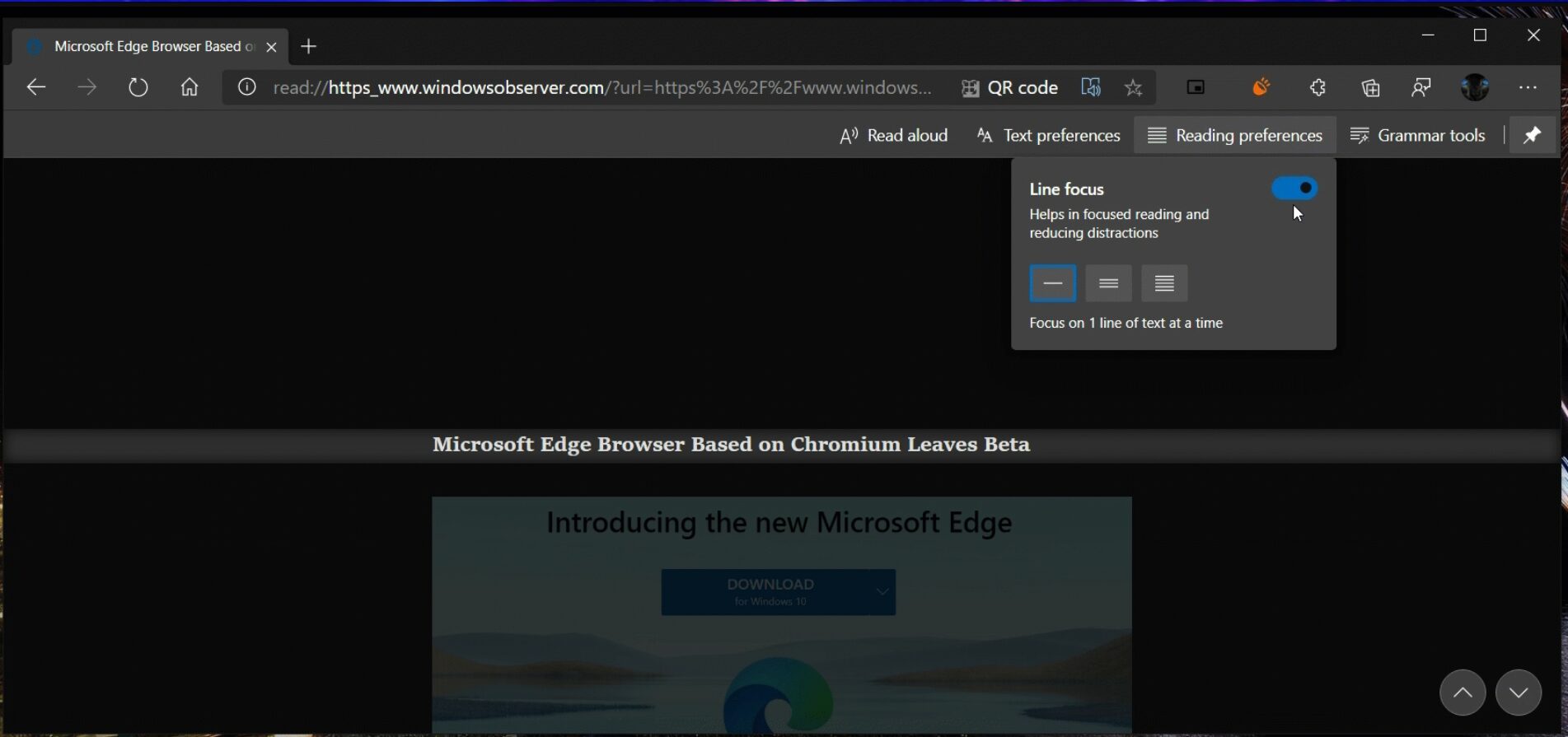
Task: Click 'Focus on 1 line of text' caption
Action: 1126,323
